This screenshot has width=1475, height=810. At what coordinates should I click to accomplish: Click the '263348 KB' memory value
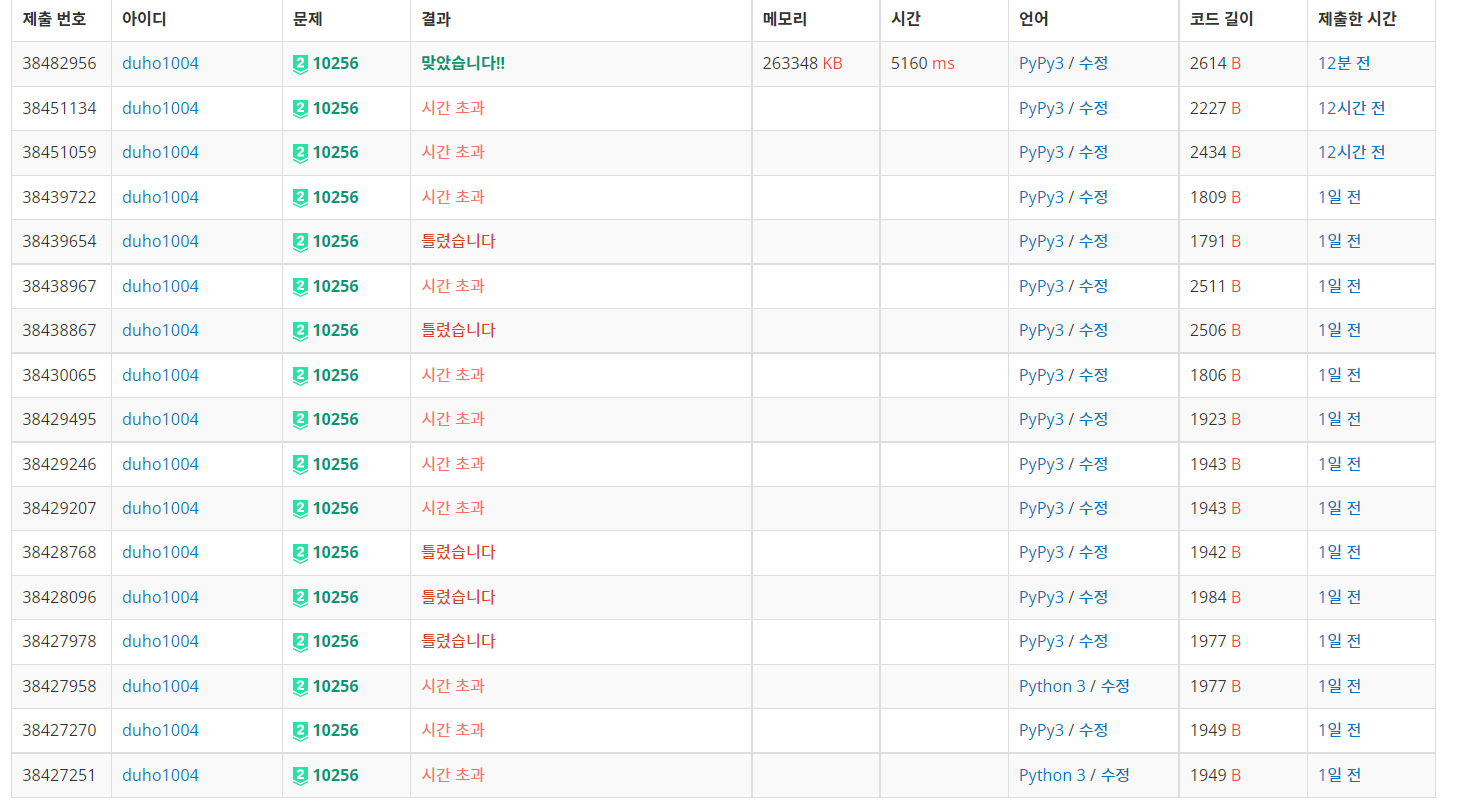tap(802, 63)
